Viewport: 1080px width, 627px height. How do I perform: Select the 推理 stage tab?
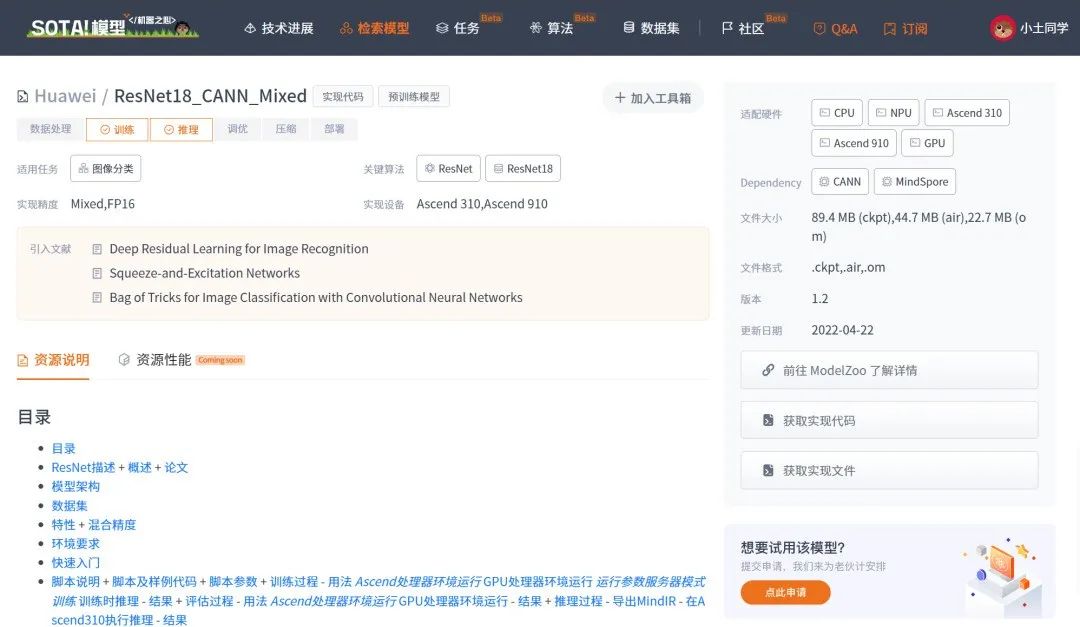coord(181,130)
